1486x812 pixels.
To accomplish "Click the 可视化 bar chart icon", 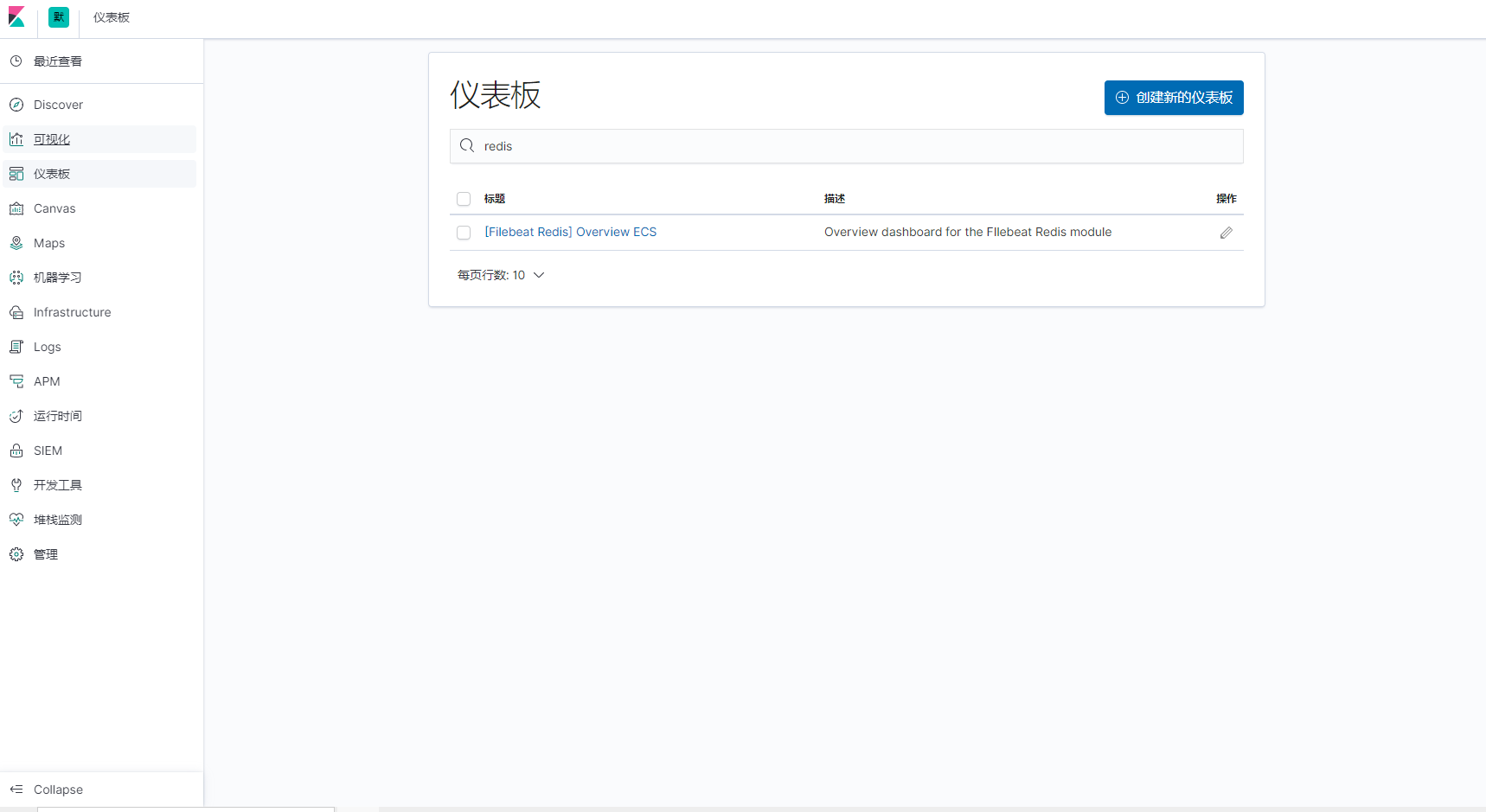I will (x=16, y=139).
